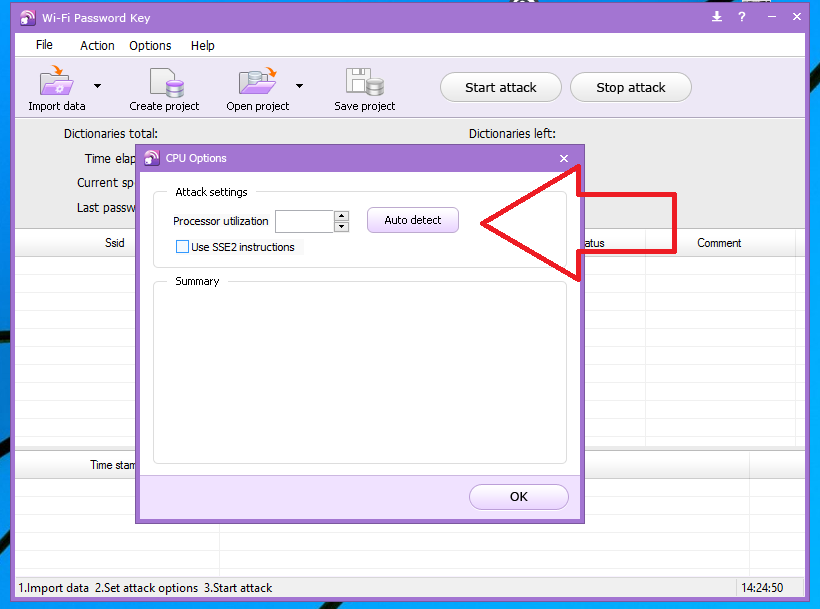Expand the Open project dropdown arrow
Viewport: 820px width, 609px height.
(299, 86)
